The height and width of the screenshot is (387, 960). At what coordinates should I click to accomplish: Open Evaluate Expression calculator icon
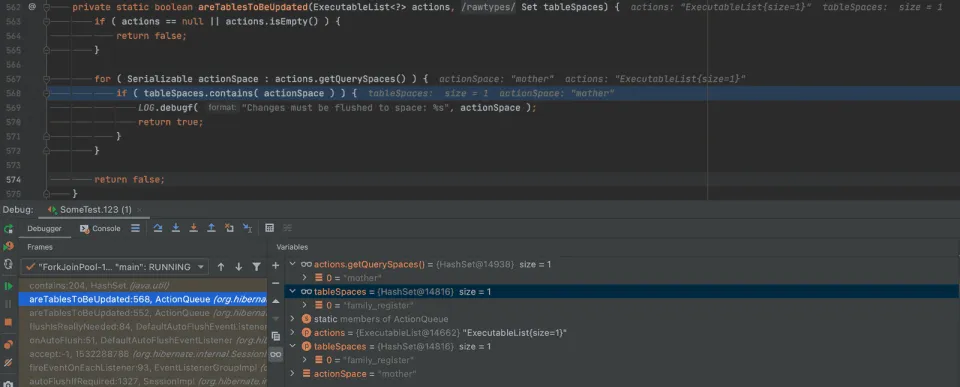(x=269, y=228)
